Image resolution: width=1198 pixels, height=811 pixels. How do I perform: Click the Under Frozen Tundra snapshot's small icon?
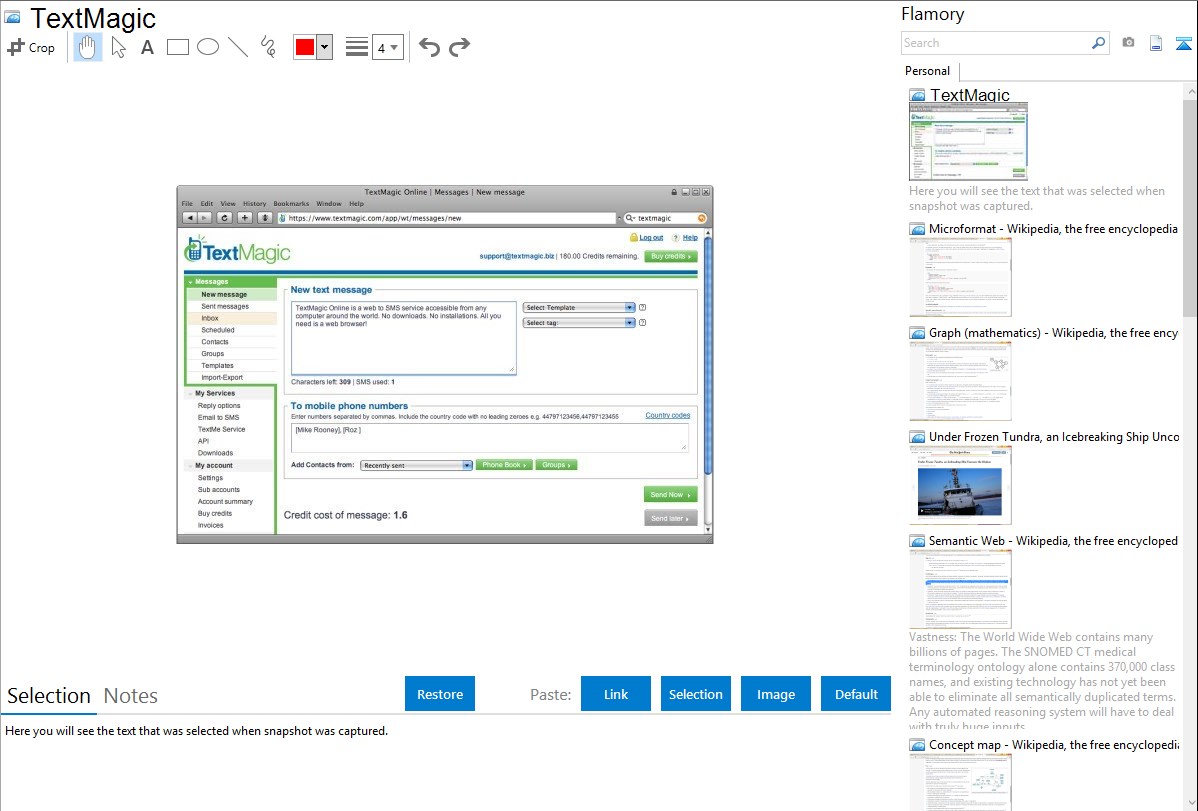point(917,437)
